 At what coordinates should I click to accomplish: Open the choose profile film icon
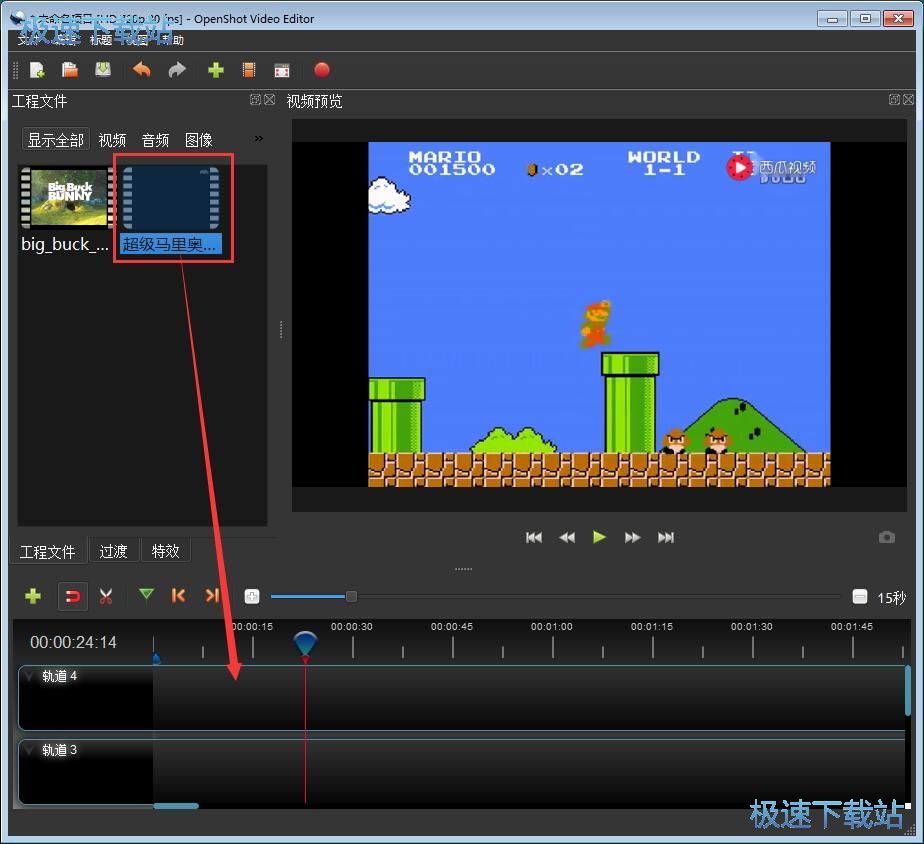coord(249,70)
